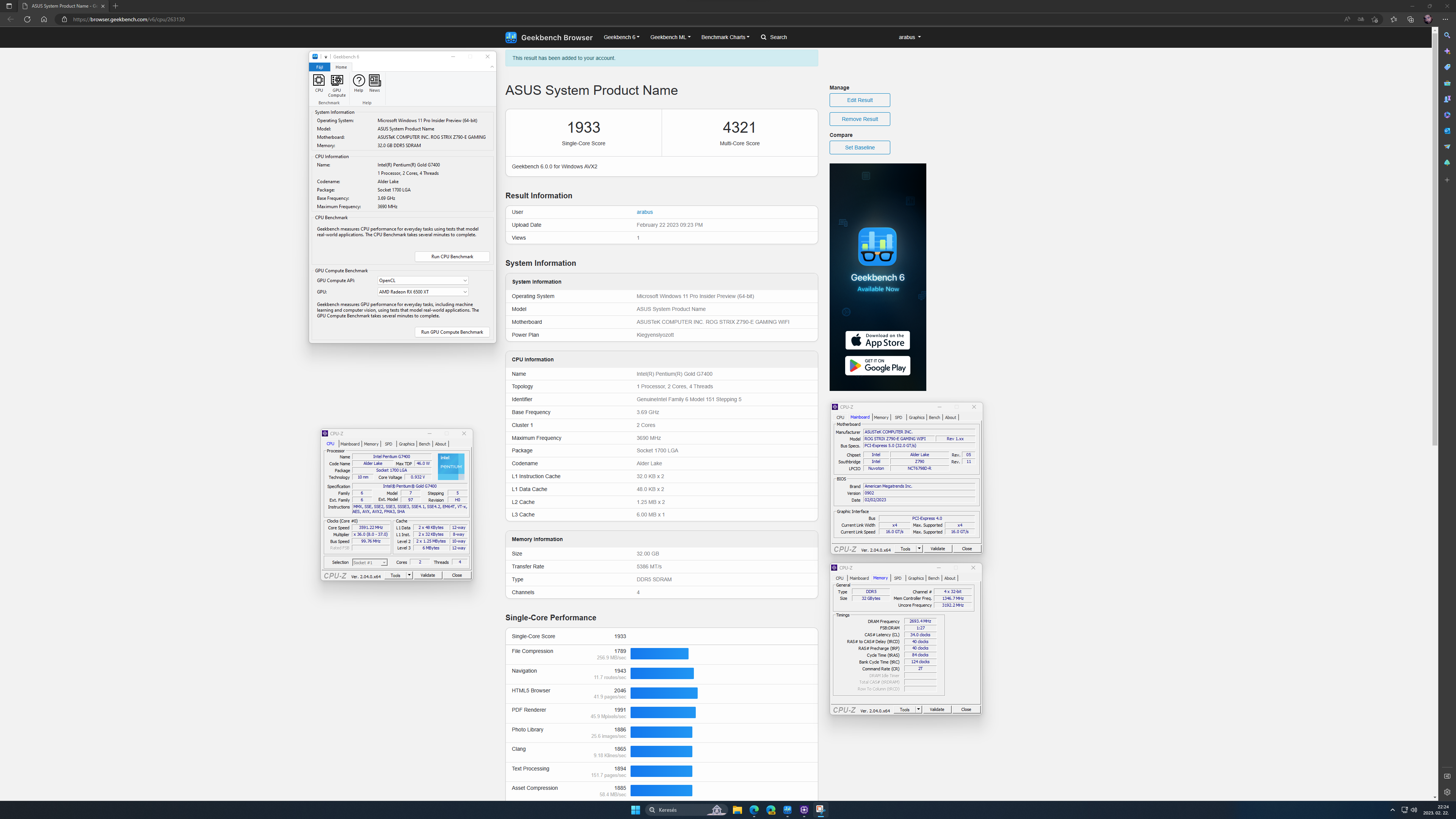Open Edge sidebar Discover sparkle icon
Image resolution: width=1456 pixels, height=819 pixels.
click(x=1447, y=51)
